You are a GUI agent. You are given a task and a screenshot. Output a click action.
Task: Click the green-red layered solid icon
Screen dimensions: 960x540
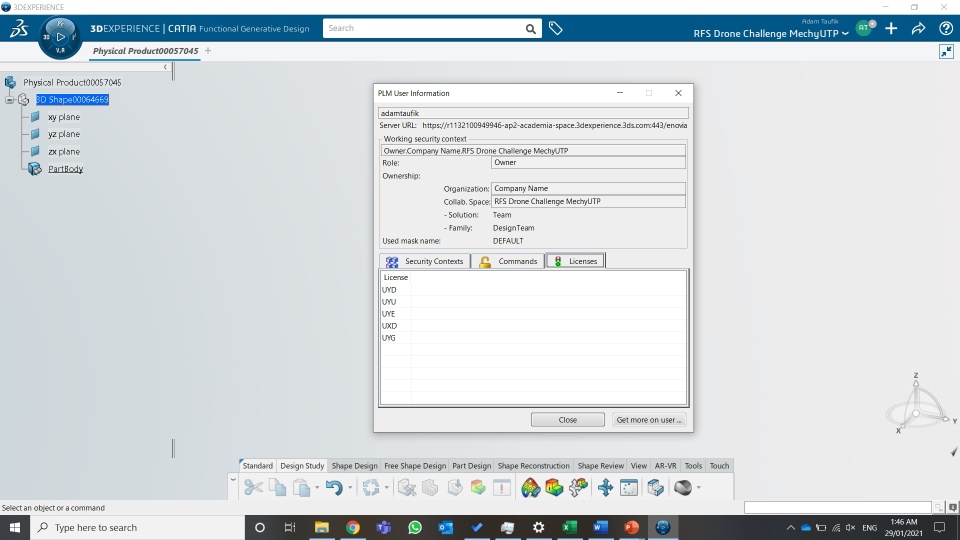tap(478, 487)
